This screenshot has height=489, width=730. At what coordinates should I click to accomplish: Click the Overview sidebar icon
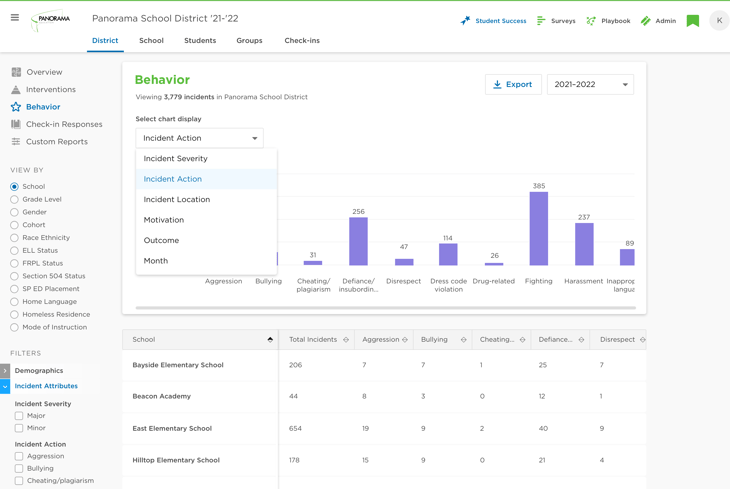pyautogui.click(x=16, y=72)
